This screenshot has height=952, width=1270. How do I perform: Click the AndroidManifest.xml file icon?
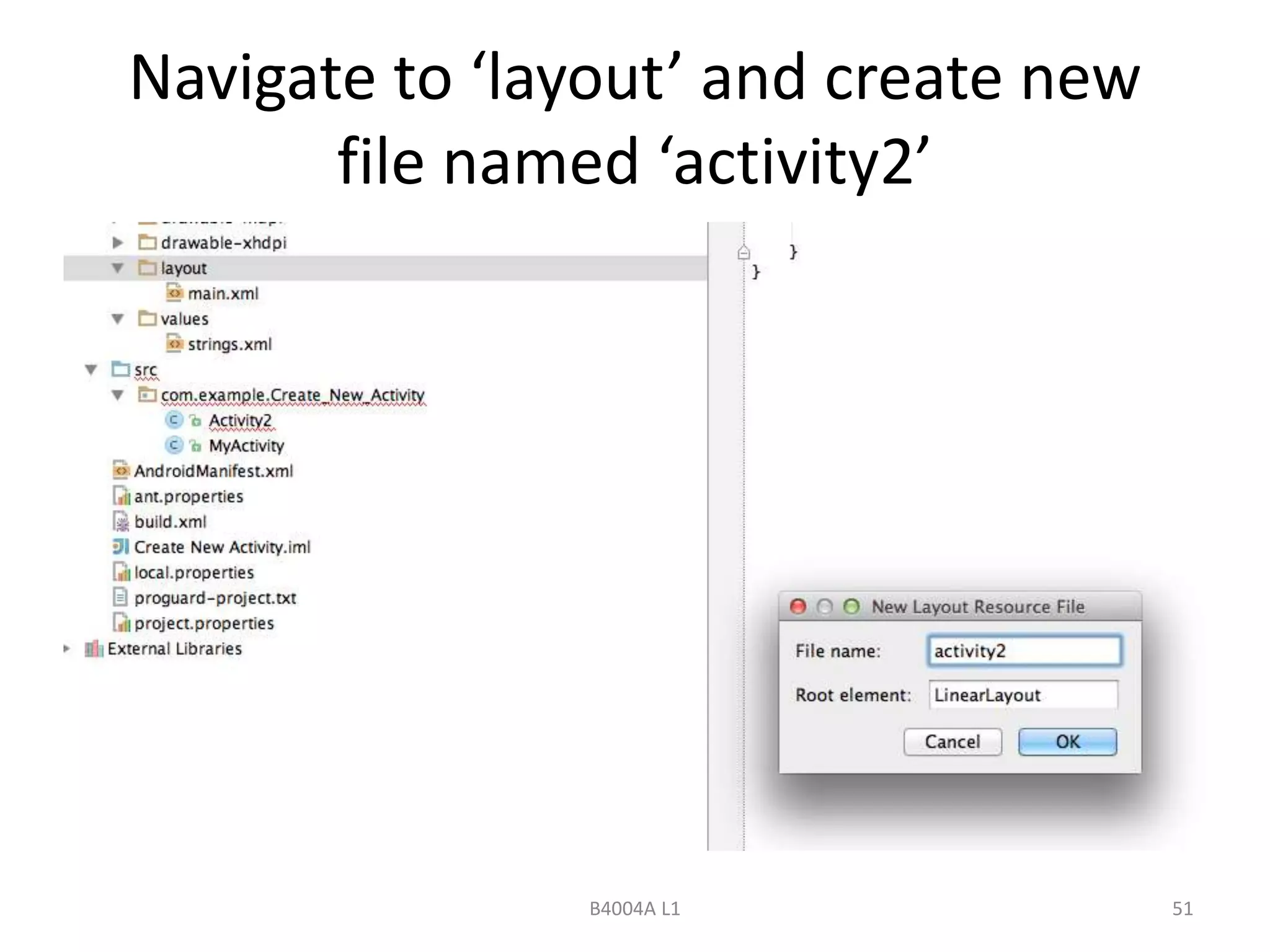click(x=121, y=470)
